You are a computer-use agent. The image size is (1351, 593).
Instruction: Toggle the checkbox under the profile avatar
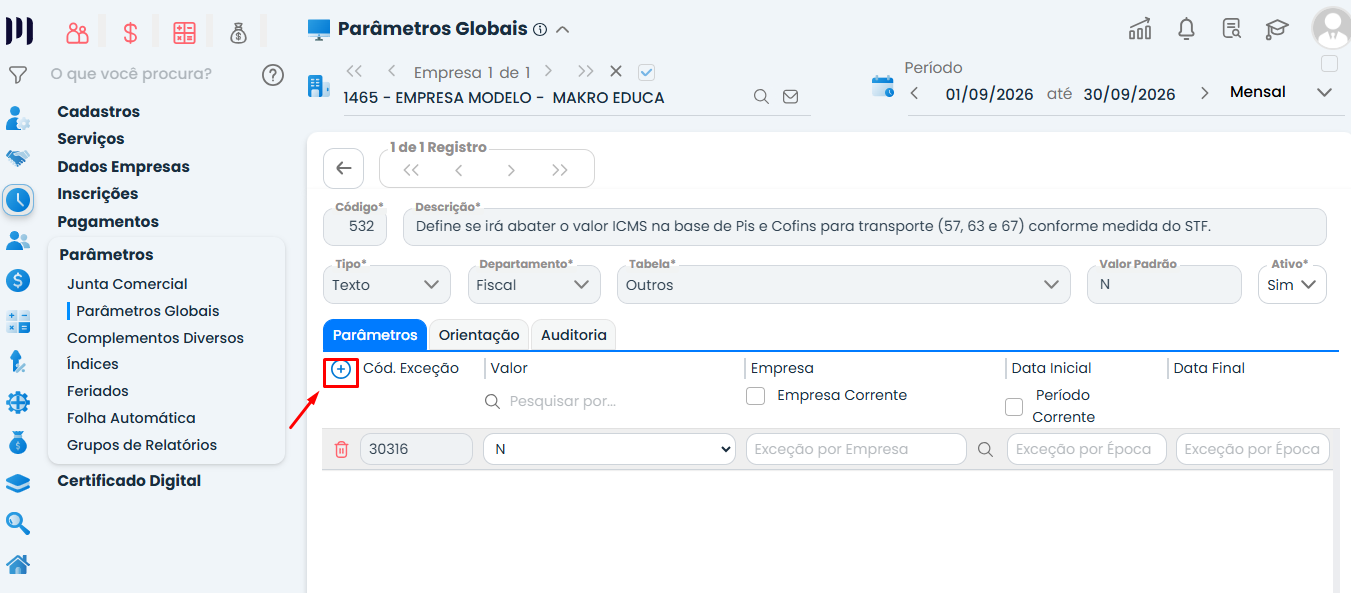1329,64
